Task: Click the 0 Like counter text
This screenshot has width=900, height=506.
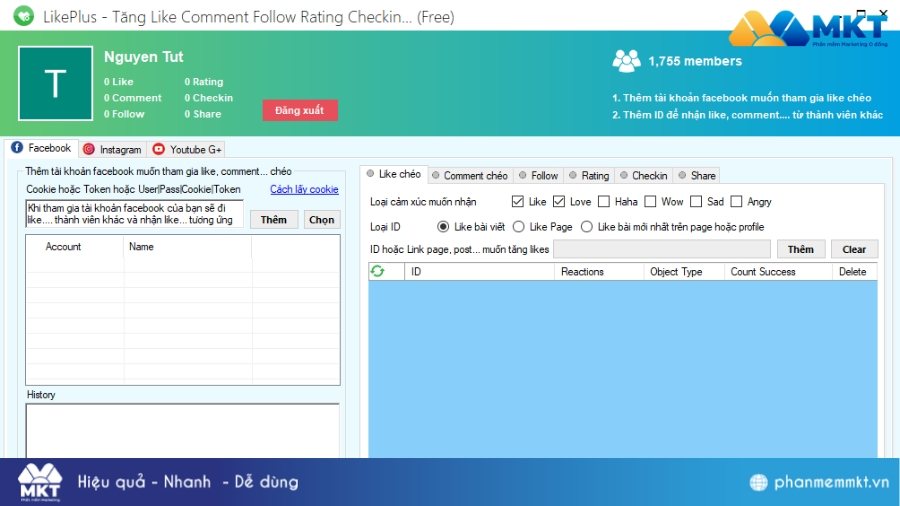Action: (118, 81)
